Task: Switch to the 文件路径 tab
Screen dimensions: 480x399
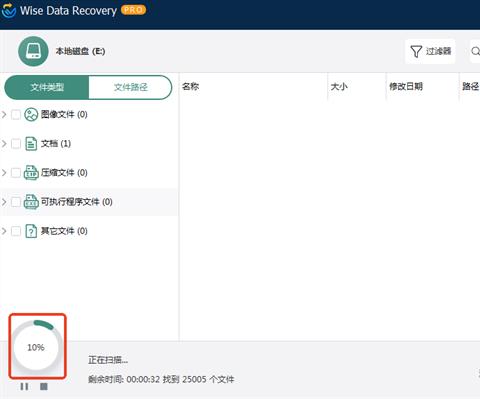Action: (130, 87)
